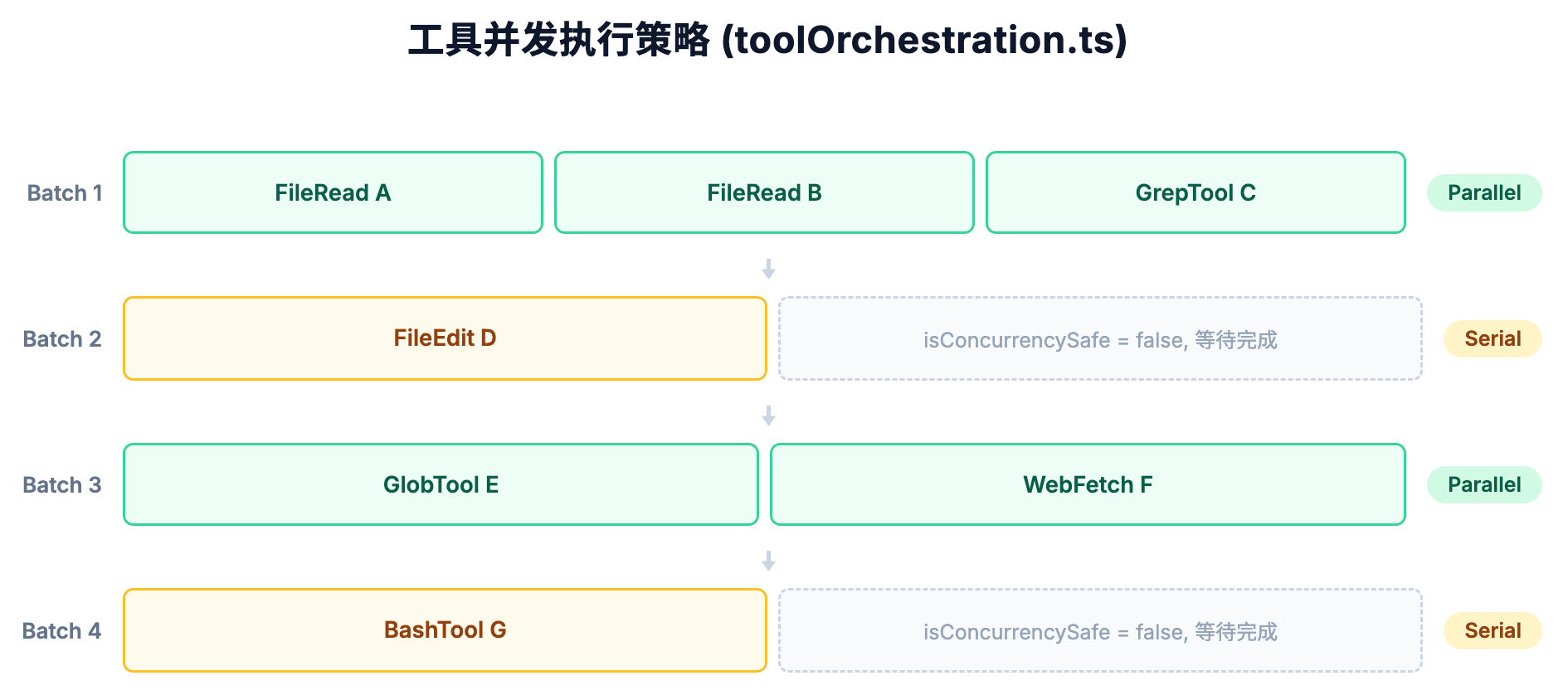This screenshot has height=700, width=1568.
Task: Click the down arrow above Batch 4
Action: click(769, 561)
